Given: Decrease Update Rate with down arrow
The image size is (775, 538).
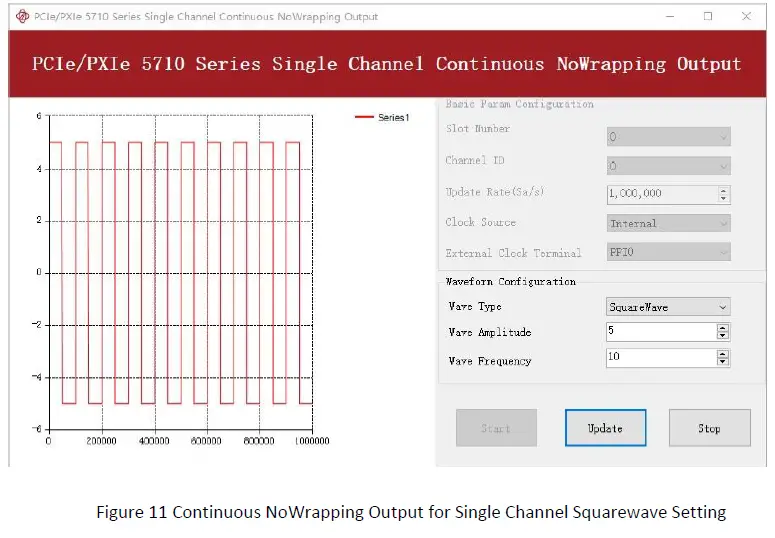Looking at the screenshot, I should (x=723, y=198).
